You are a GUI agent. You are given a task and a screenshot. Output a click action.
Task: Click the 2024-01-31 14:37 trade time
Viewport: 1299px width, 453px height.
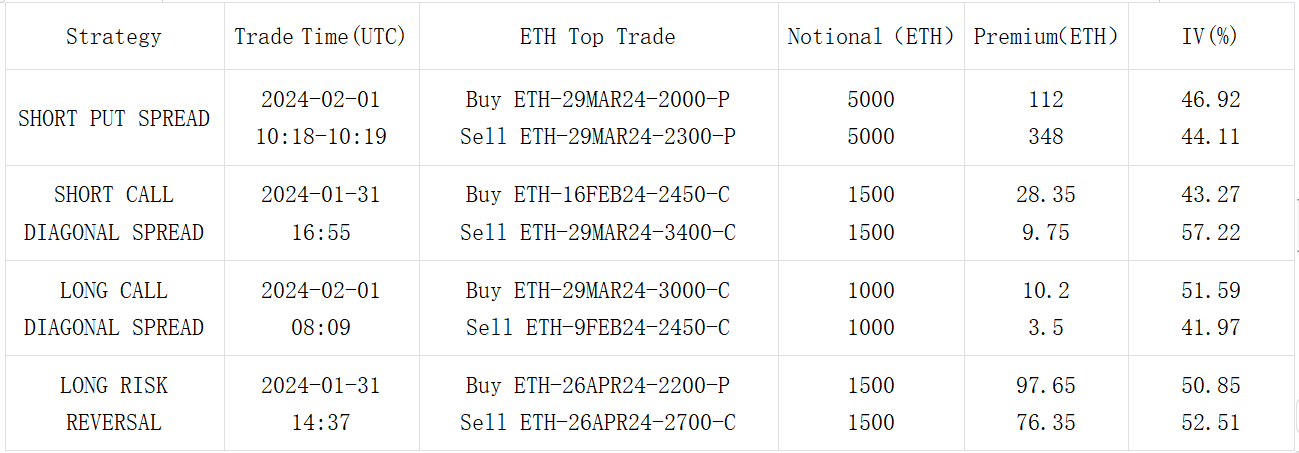(320, 404)
